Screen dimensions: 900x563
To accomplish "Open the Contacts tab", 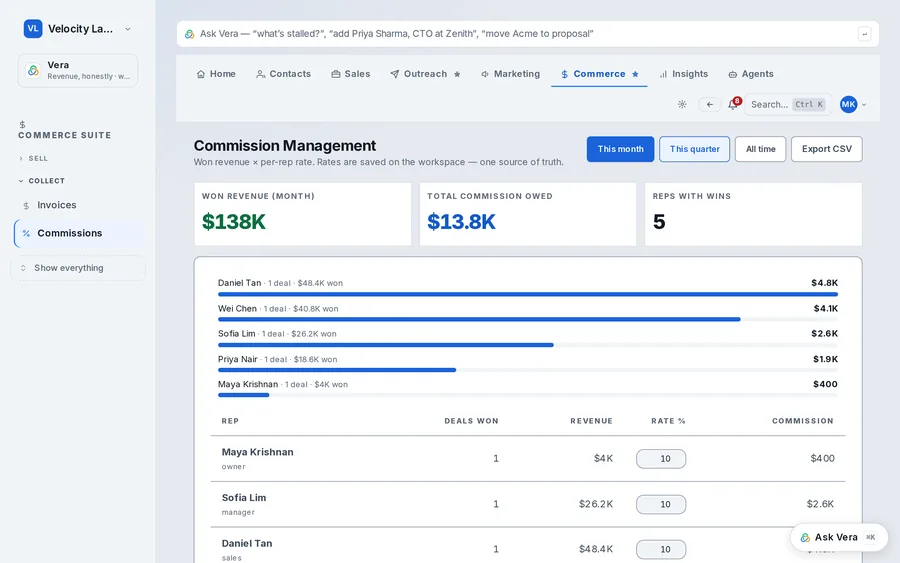I will point(283,74).
